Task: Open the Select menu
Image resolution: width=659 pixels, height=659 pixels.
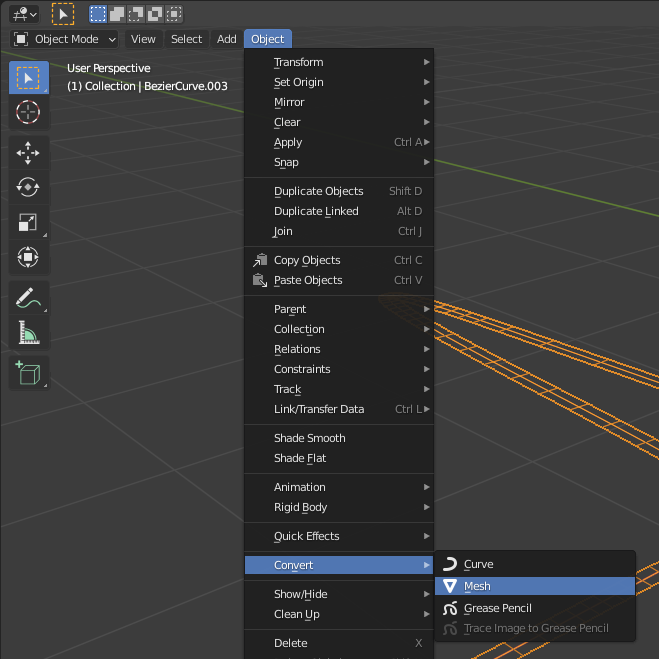Action: (x=186, y=39)
